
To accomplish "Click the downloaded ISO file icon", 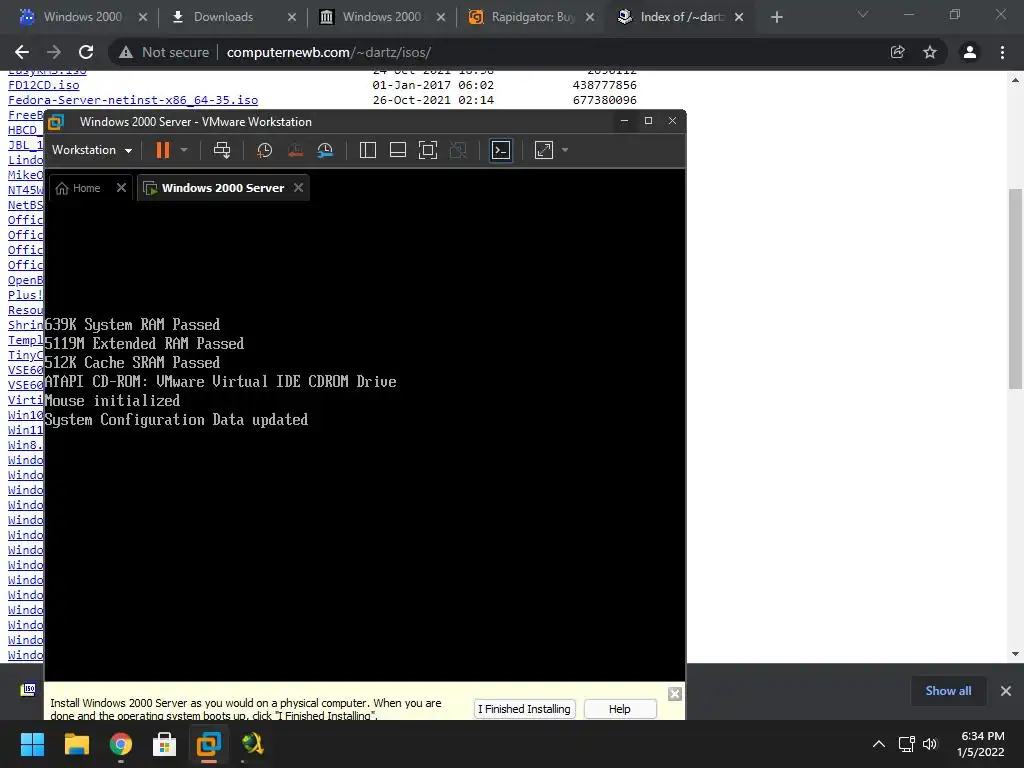I will pyautogui.click(x=28, y=690).
